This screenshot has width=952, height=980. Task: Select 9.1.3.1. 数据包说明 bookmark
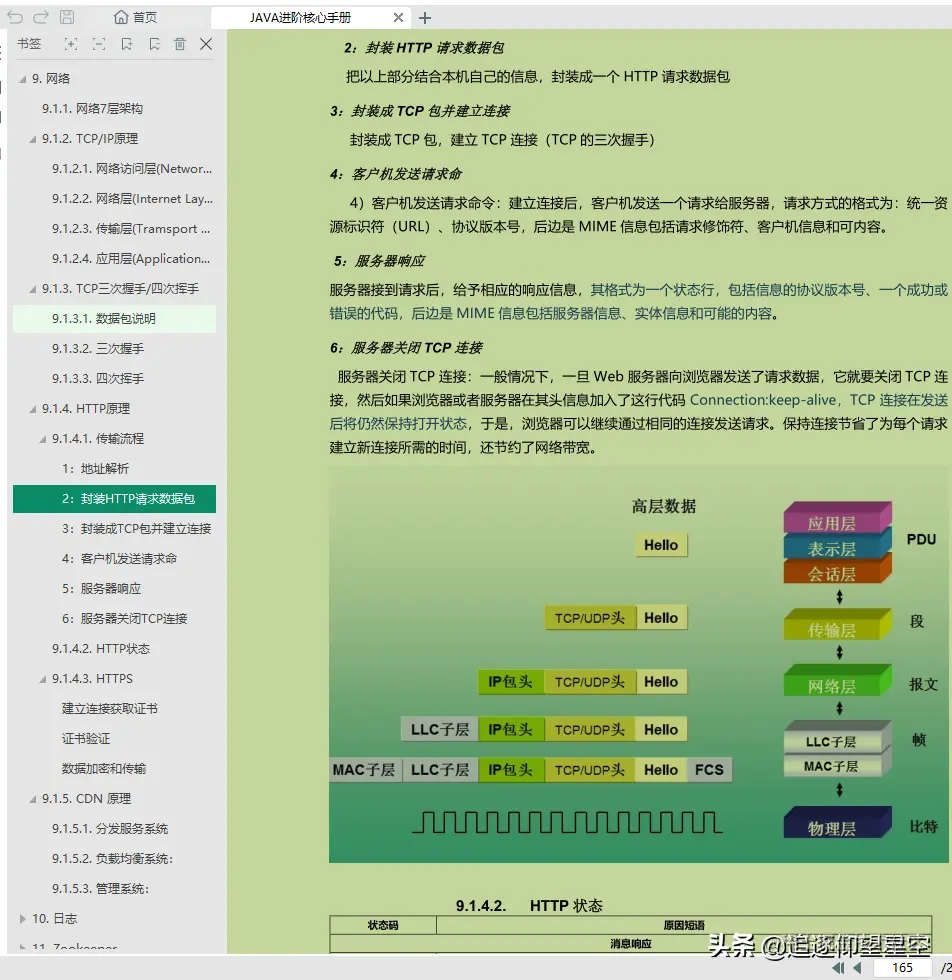pyautogui.click(x=114, y=319)
